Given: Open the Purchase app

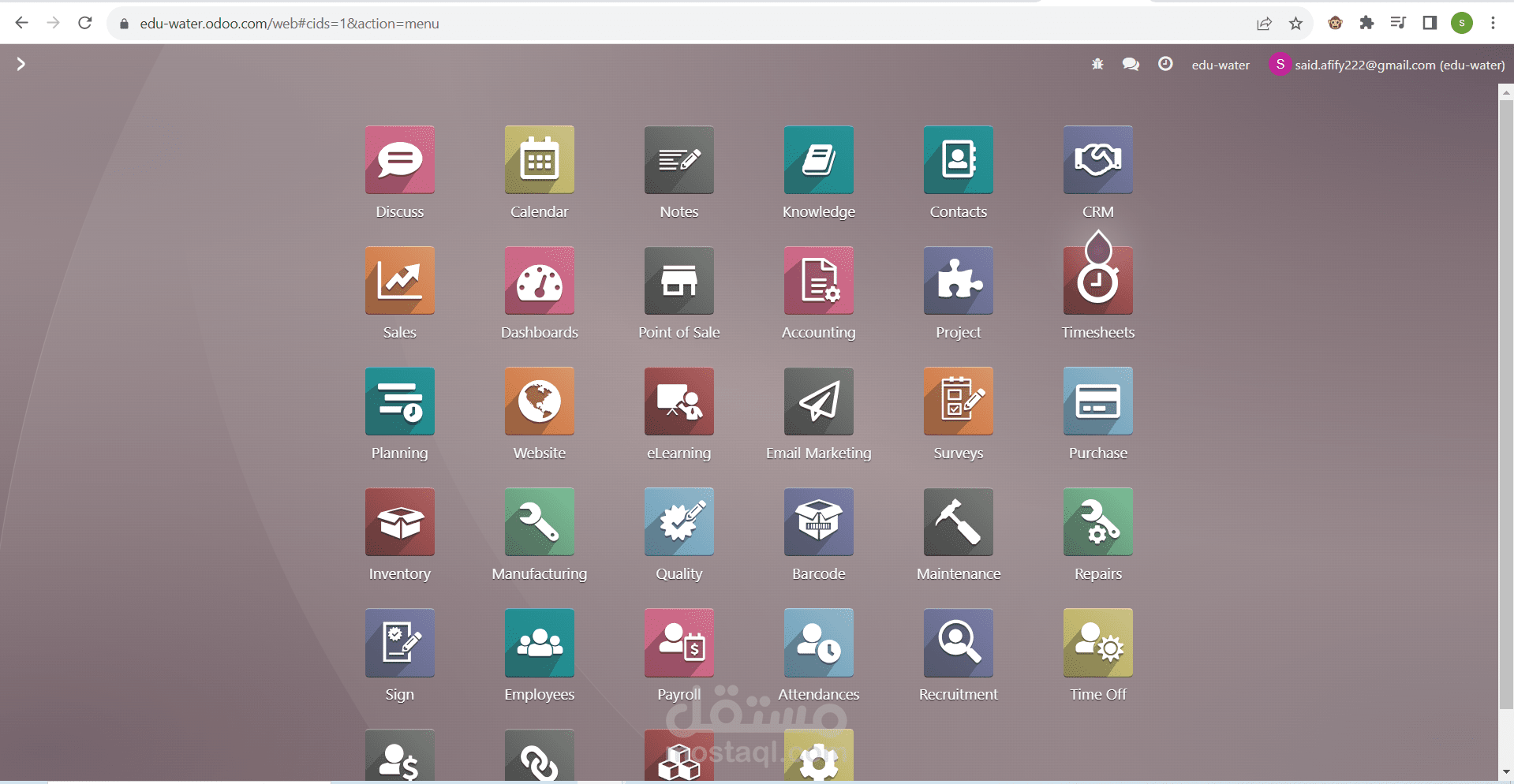Looking at the screenshot, I should 1098,401.
